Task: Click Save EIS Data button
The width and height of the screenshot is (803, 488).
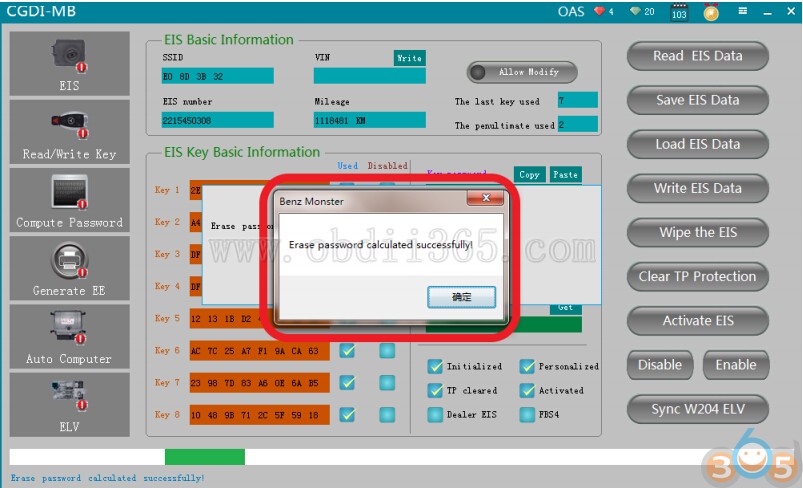Action: point(698,100)
